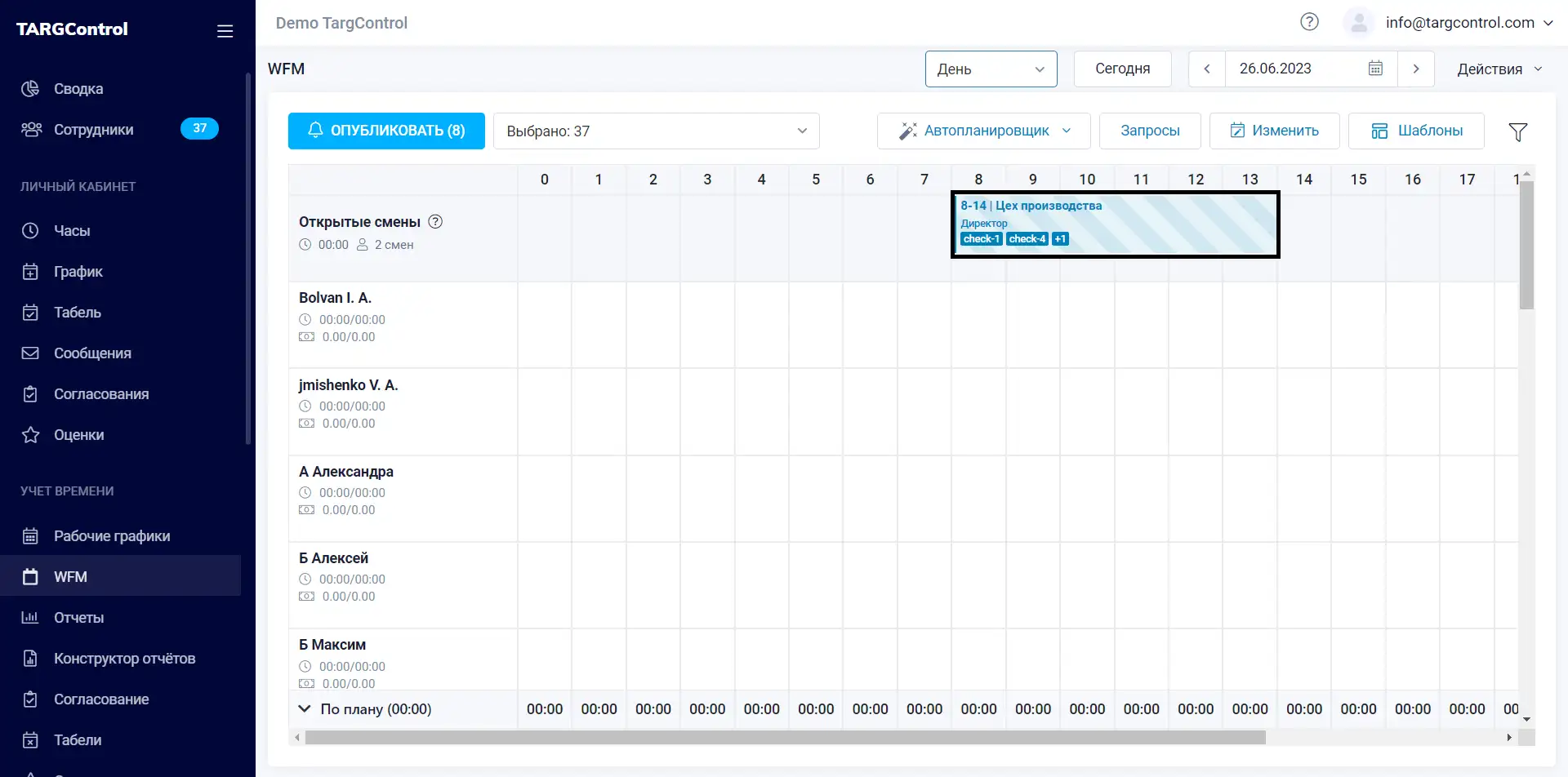Click the Отчеты bar chart icon
Viewport: 1568px width, 777px height.
point(30,617)
